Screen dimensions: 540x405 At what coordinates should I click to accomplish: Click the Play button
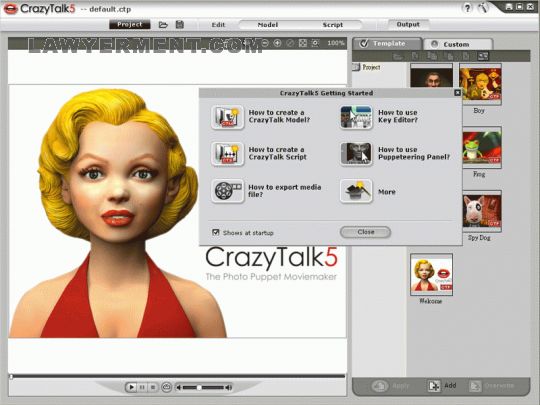(131, 387)
